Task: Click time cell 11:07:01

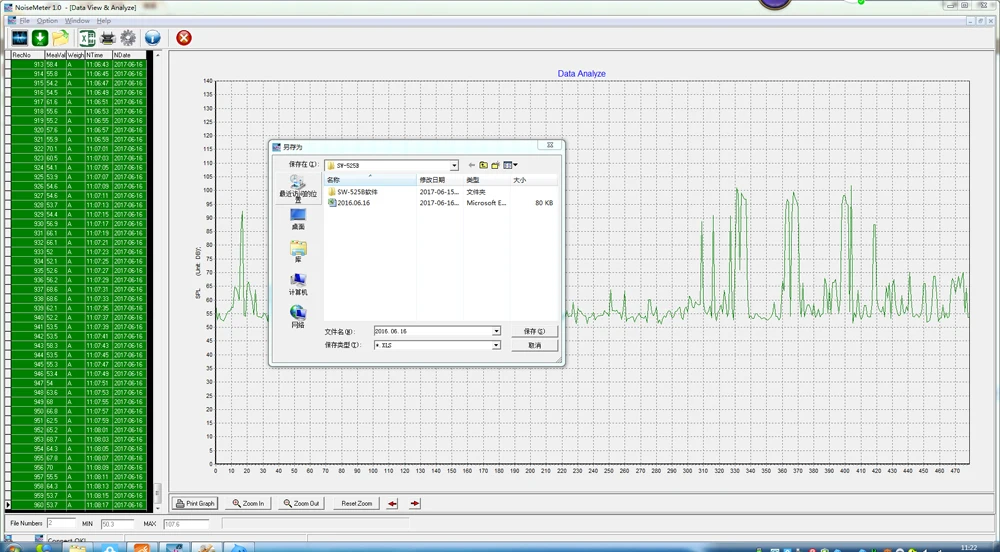Action: 99,149
